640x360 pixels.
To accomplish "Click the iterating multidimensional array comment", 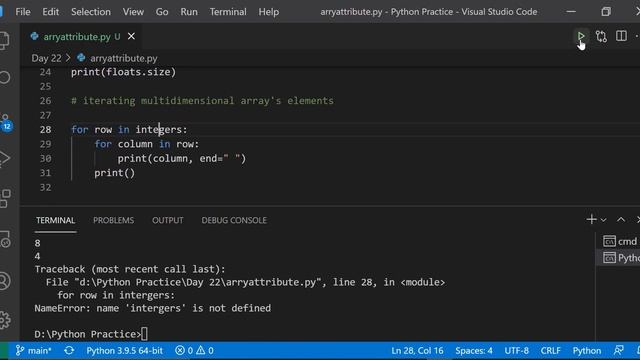I will [x=202, y=101].
